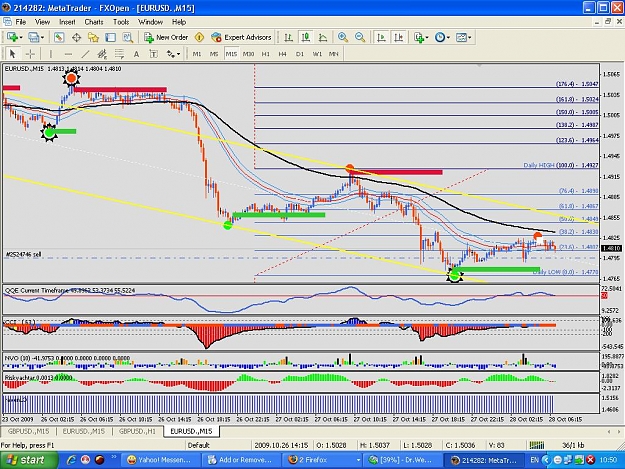Switch chart to H4 timeframe
The image size is (625, 469).
click(x=283, y=54)
